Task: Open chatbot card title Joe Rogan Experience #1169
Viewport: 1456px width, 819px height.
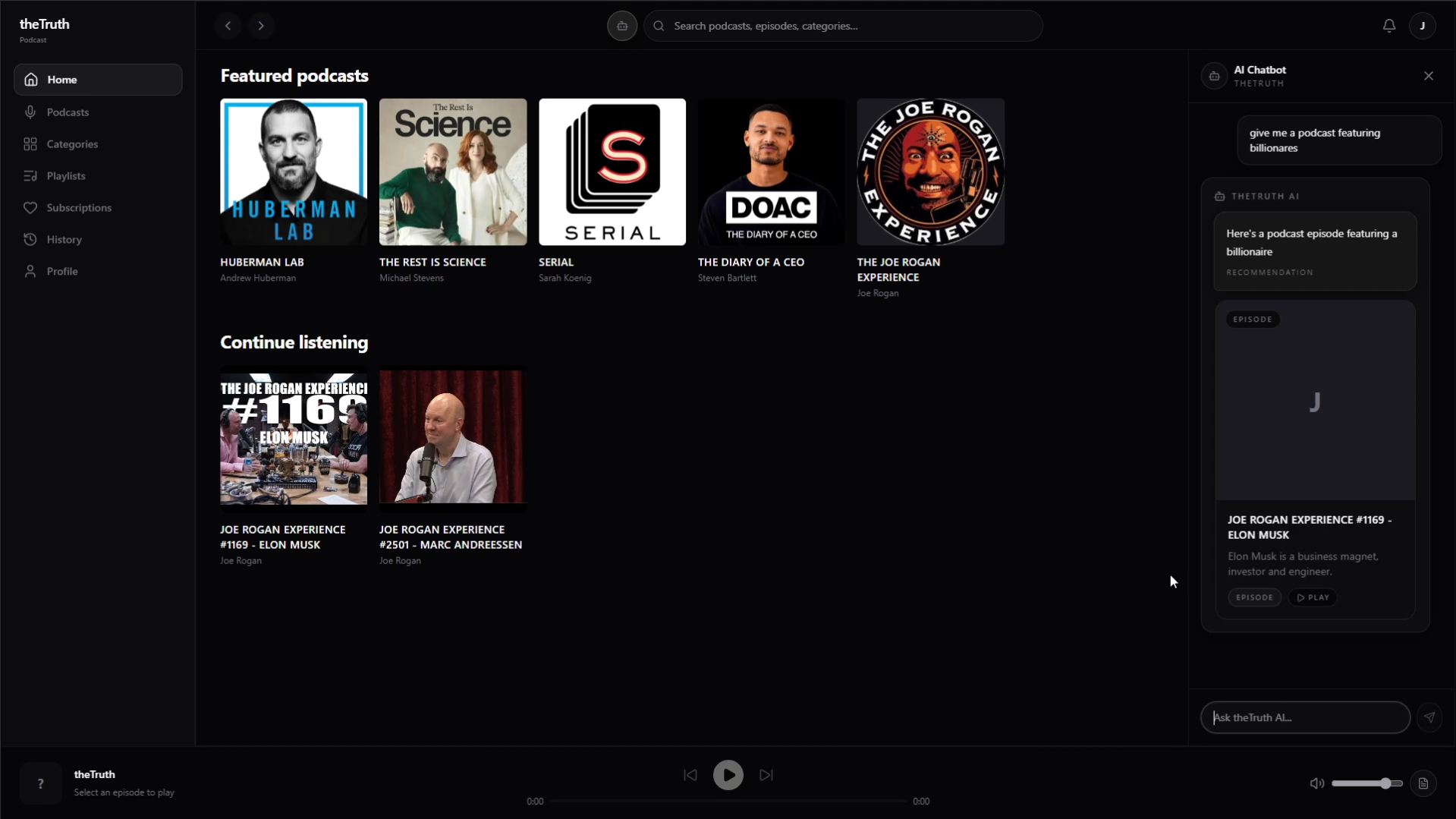Action: 1310,528
